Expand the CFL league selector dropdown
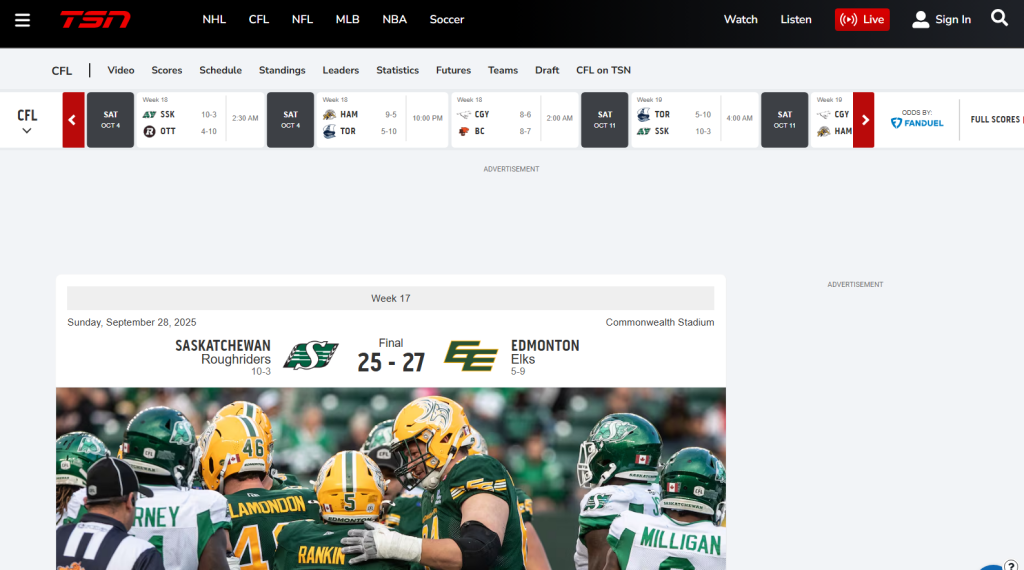The width and height of the screenshot is (1024, 570). point(27,120)
